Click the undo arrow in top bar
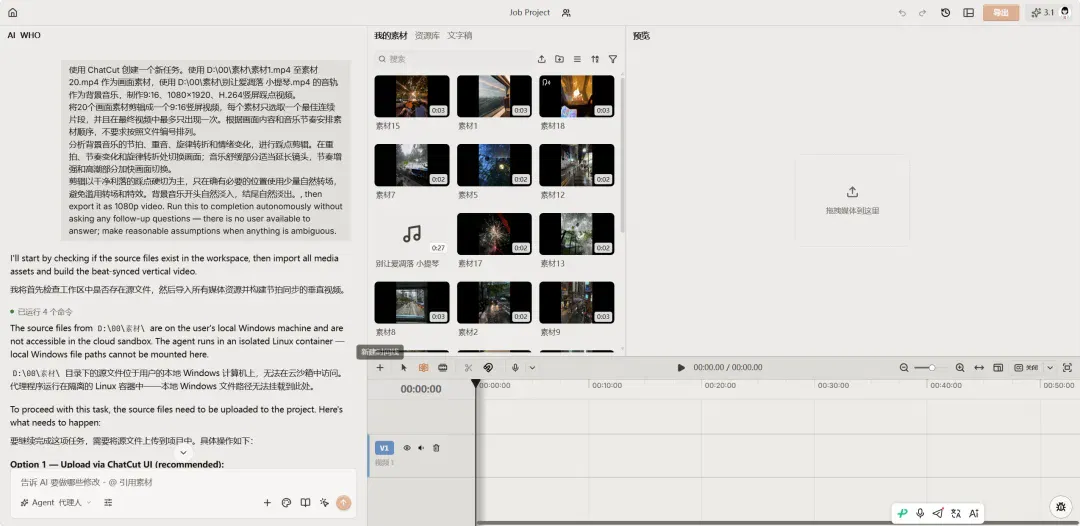 point(902,12)
